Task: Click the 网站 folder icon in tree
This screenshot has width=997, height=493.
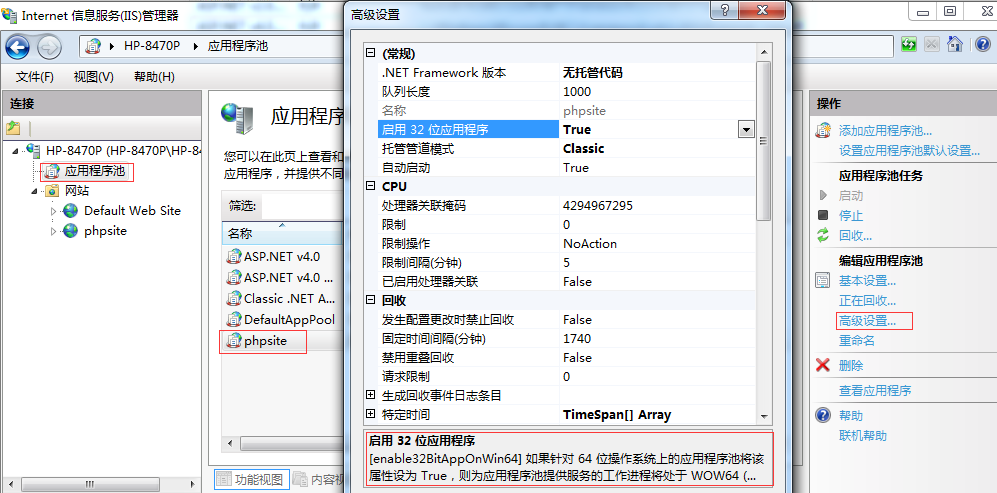Action: (x=52, y=190)
